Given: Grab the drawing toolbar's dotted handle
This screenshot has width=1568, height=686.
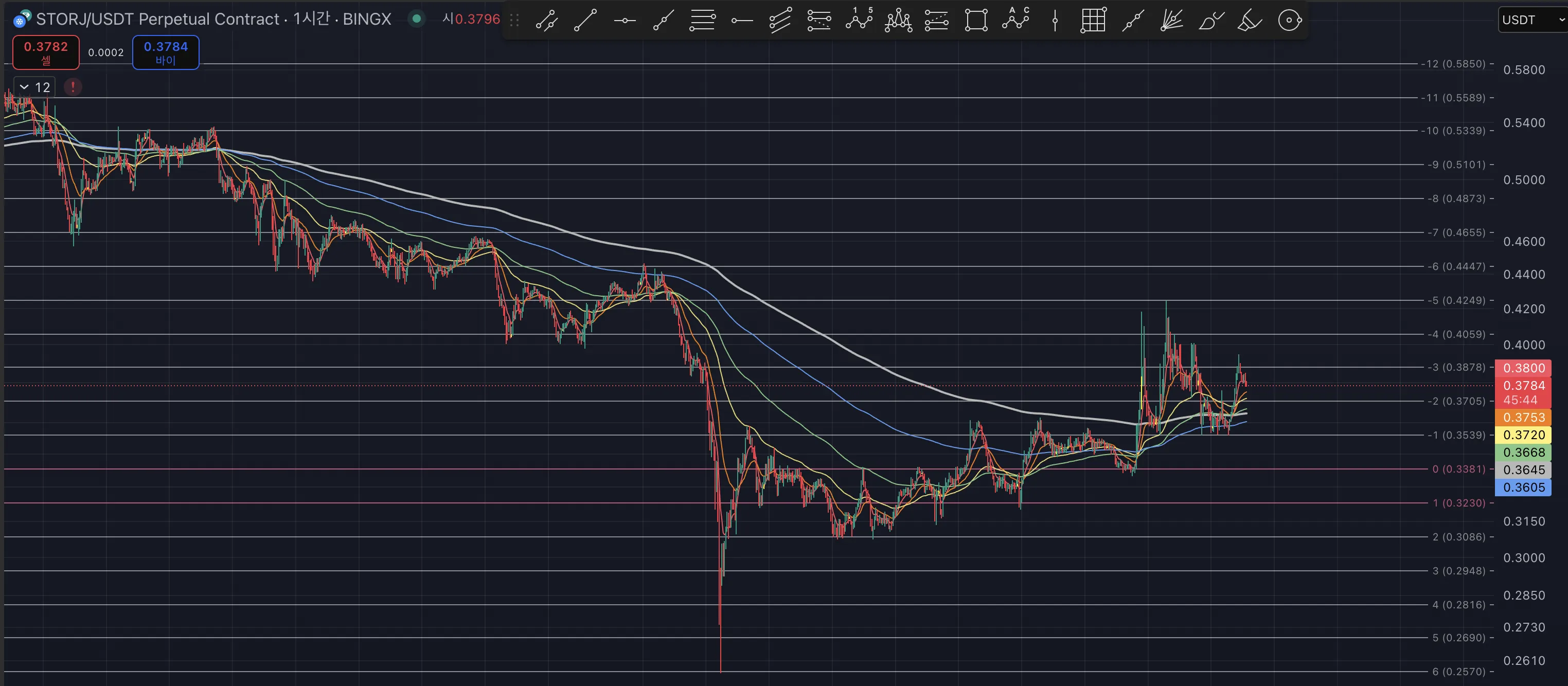Looking at the screenshot, I should (x=514, y=20).
